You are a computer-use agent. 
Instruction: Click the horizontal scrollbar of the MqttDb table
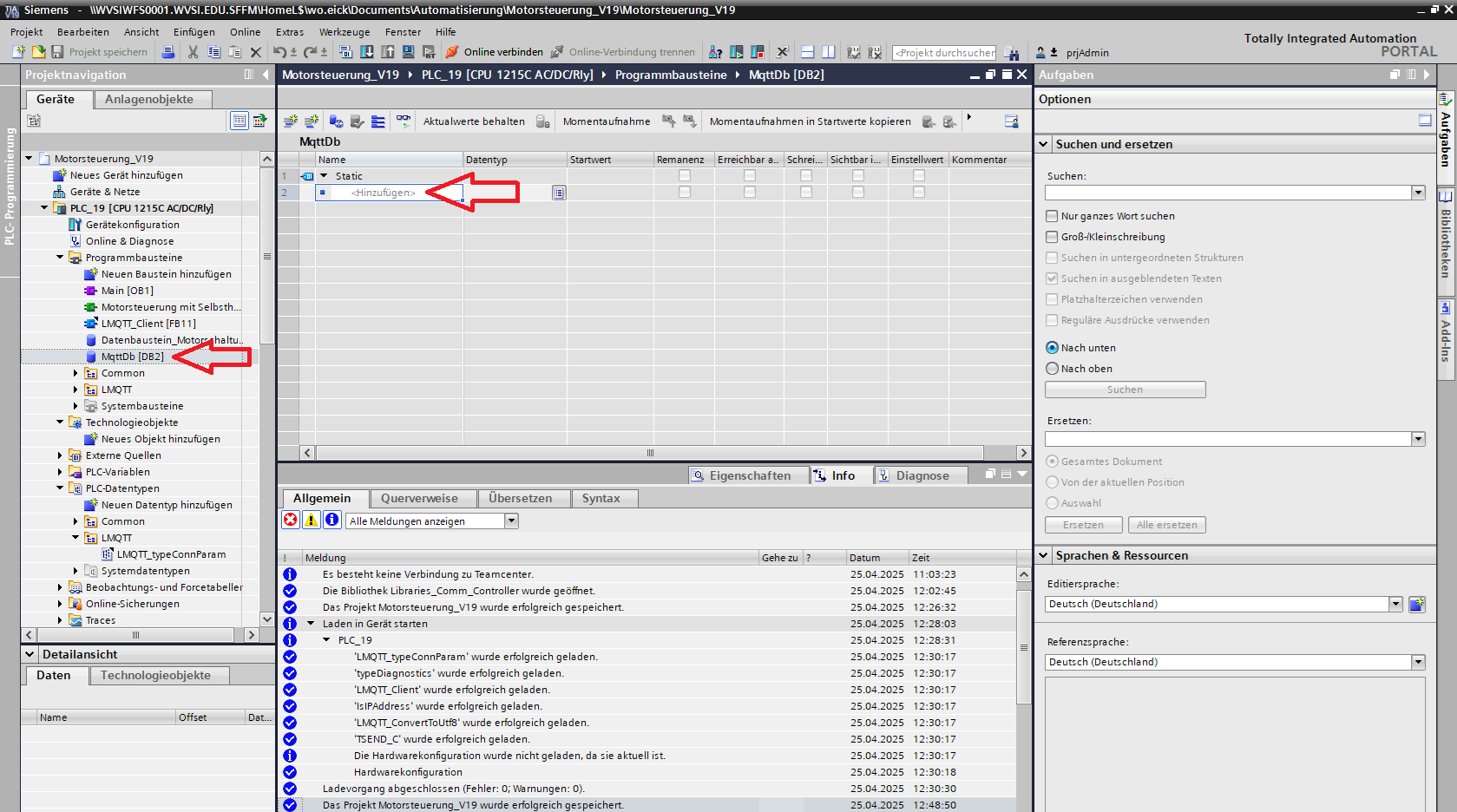[x=649, y=453]
